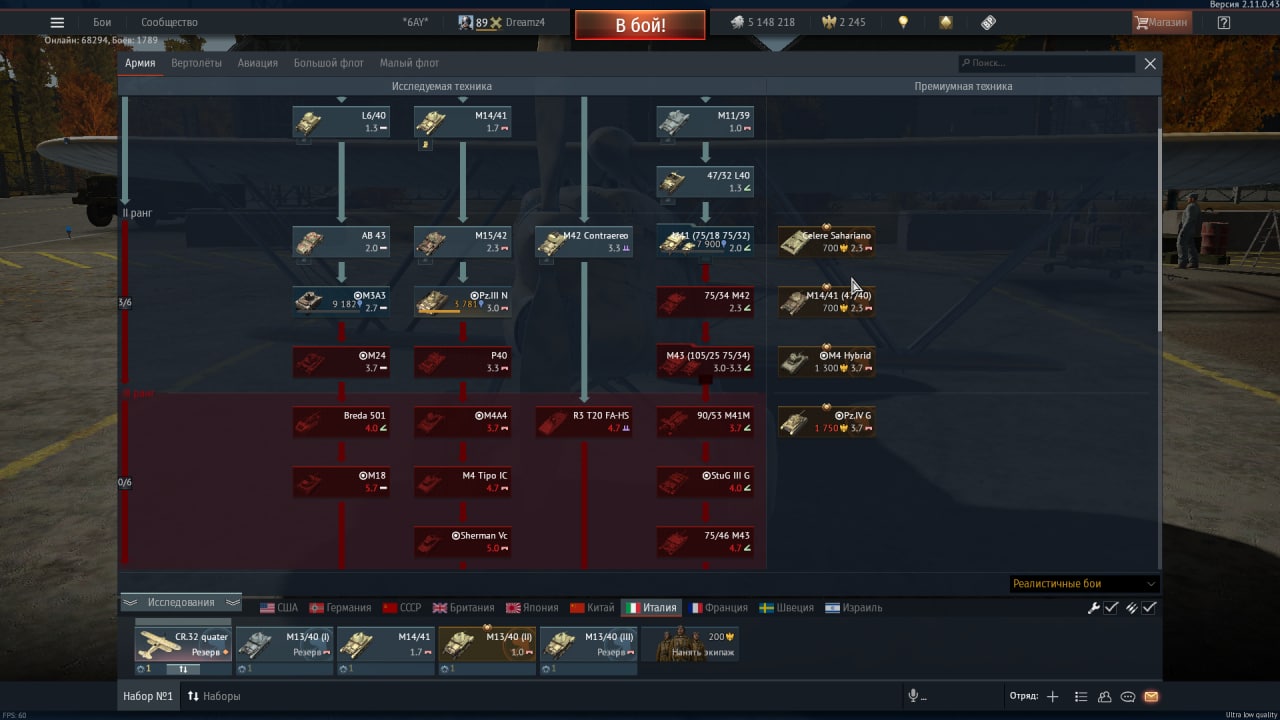Click the plus icon to invite to squad
This screenshot has height=720, width=1280.
tap(1052, 696)
